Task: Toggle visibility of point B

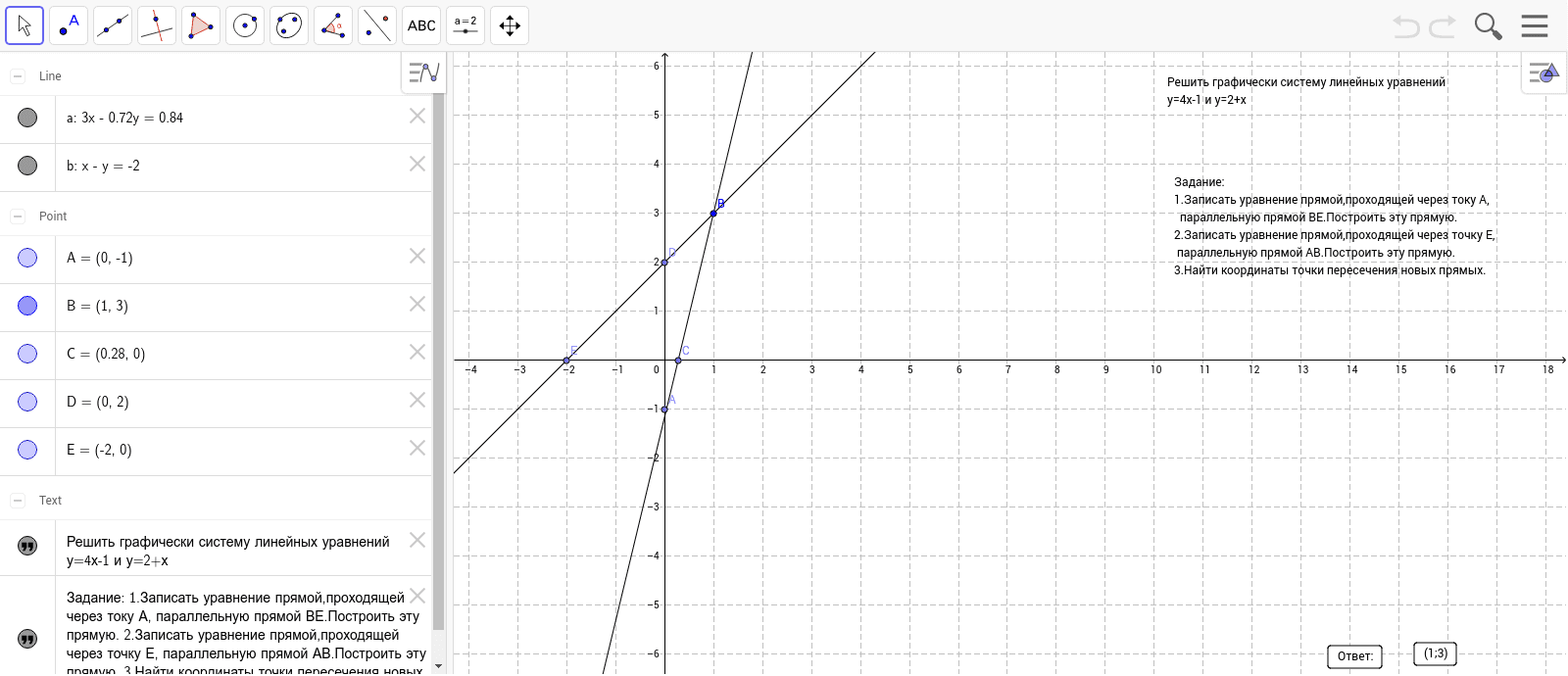Action: click(x=27, y=306)
